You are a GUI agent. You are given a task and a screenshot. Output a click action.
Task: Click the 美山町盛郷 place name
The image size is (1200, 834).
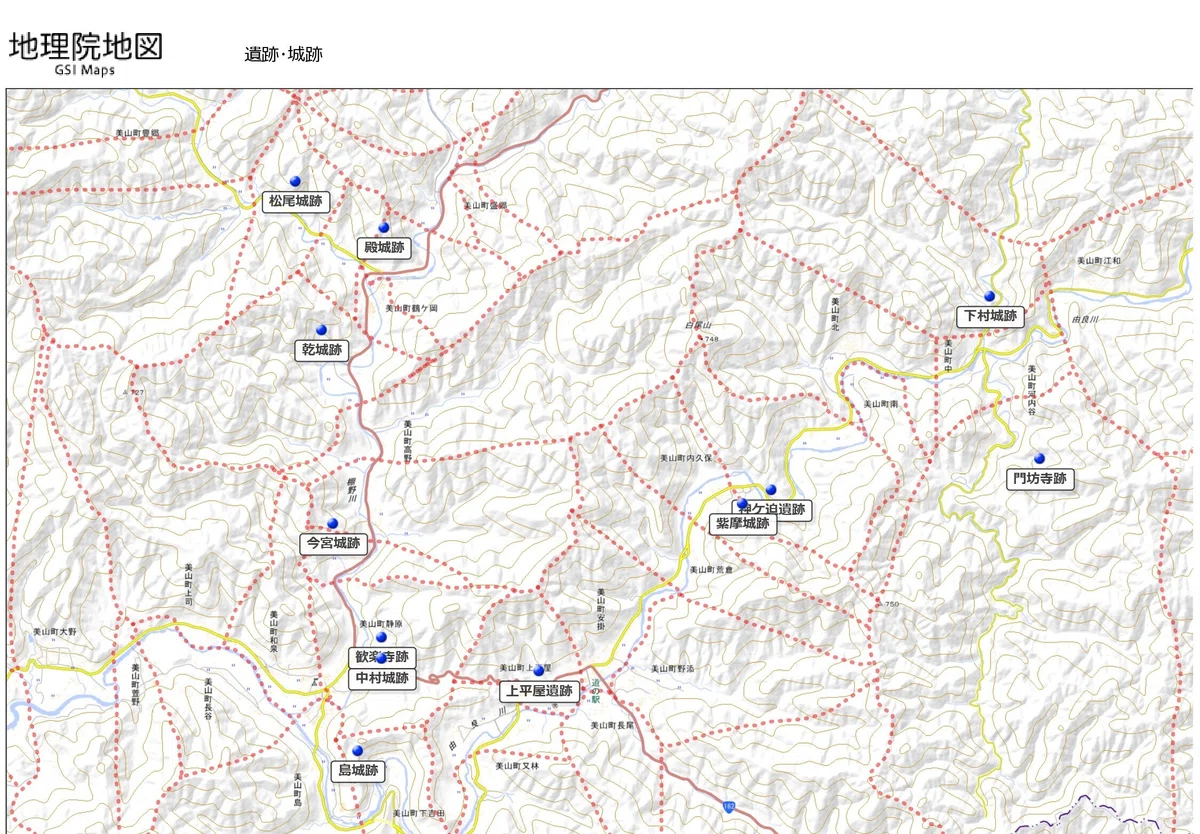(486, 205)
